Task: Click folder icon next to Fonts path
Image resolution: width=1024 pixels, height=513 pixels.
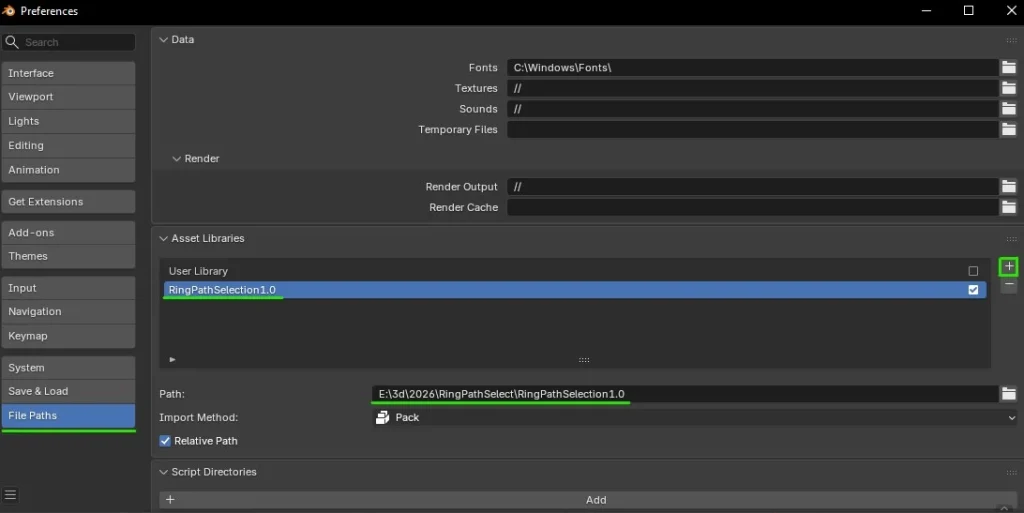Action: [x=1009, y=68]
